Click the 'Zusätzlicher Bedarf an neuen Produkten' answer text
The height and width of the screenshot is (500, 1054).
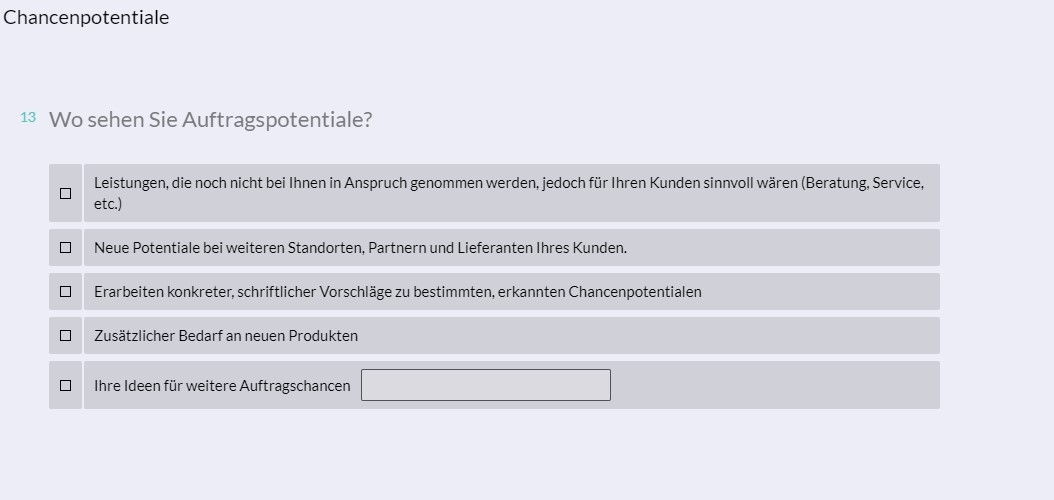[x=226, y=336]
